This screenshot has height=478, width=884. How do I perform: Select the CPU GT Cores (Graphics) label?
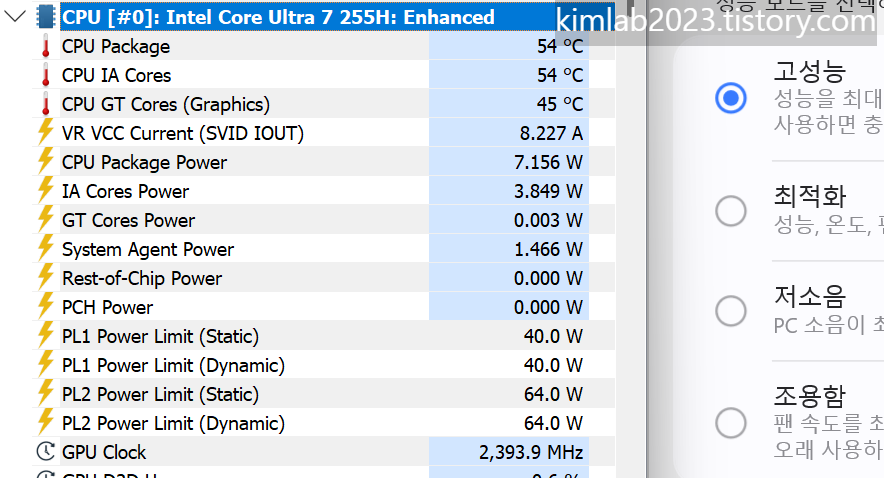[x=166, y=105]
